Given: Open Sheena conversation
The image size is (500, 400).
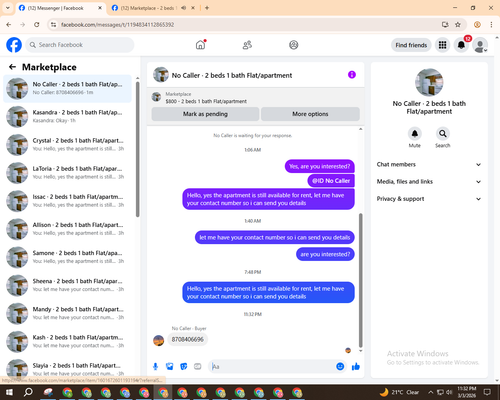Looking at the screenshot, I should [x=67, y=285].
